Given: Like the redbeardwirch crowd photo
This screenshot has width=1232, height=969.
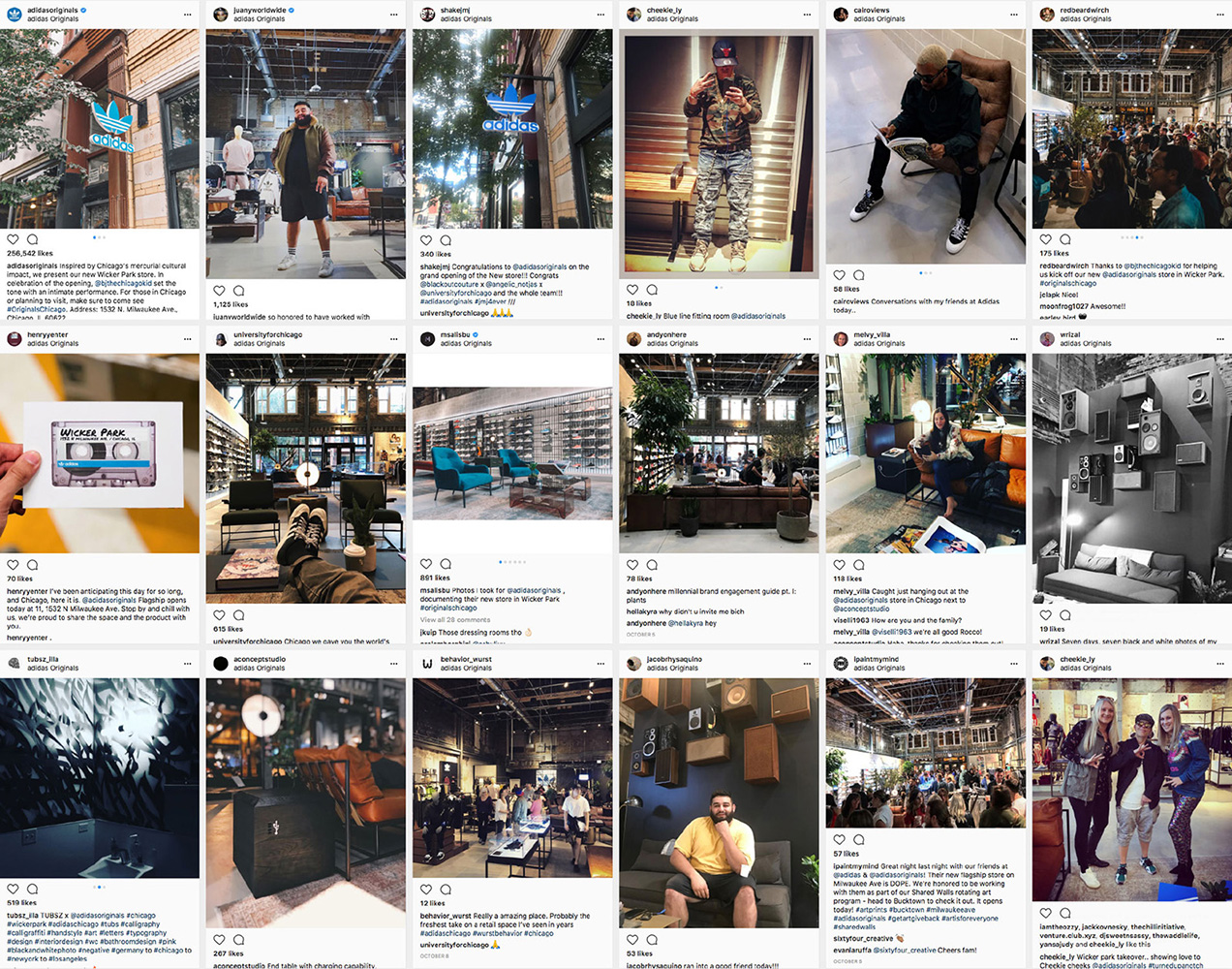Looking at the screenshot, I should pos(1046,239).
